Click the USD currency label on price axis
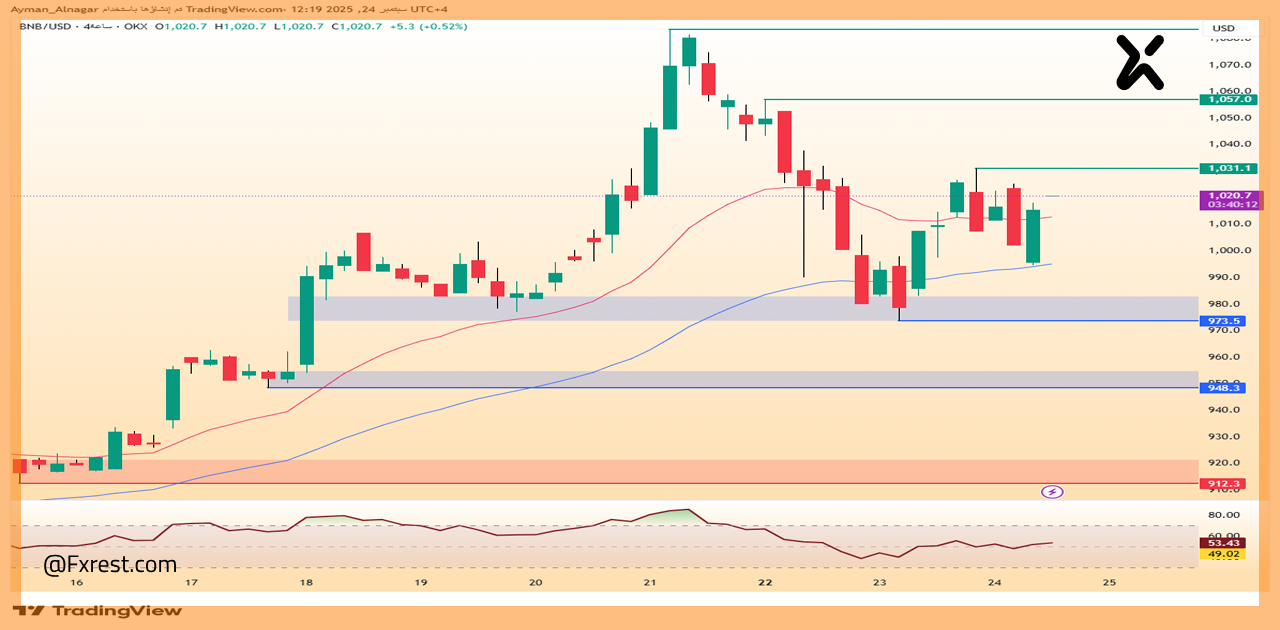The width and height of the screenshot is (1280, 630). 1223,28
